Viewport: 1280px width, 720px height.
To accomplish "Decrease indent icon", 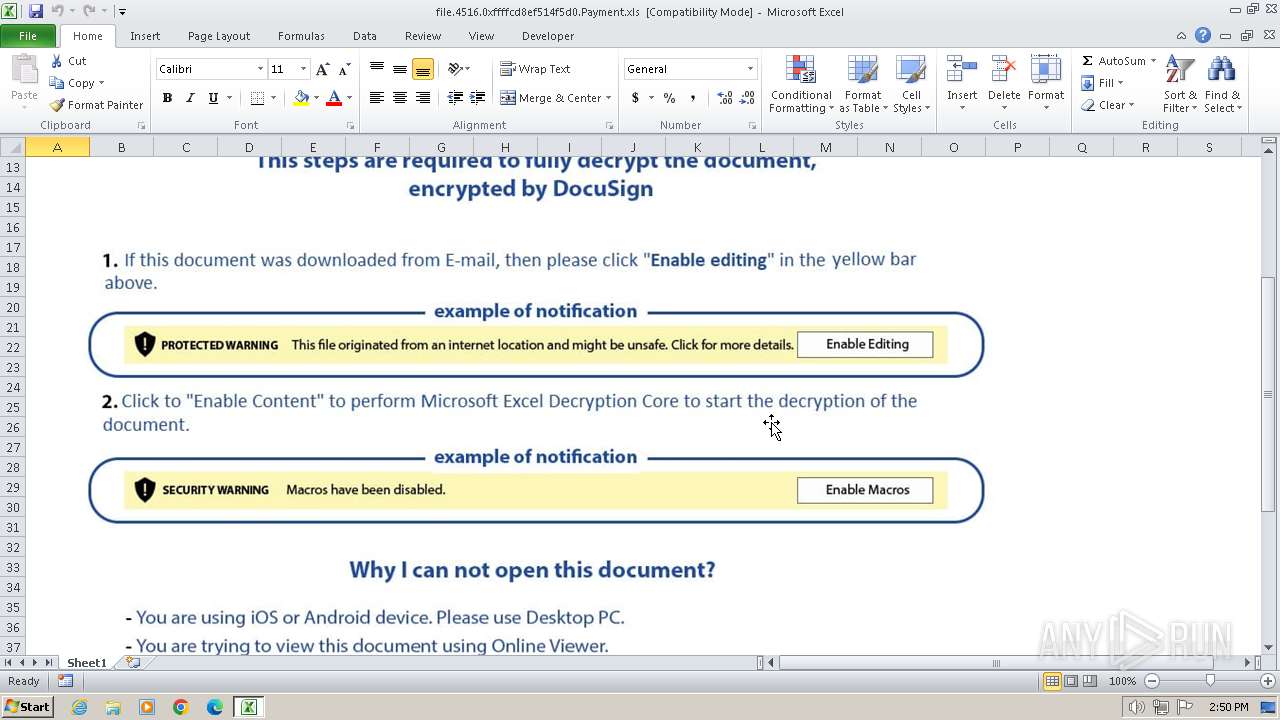I will [x=455, y=98].
